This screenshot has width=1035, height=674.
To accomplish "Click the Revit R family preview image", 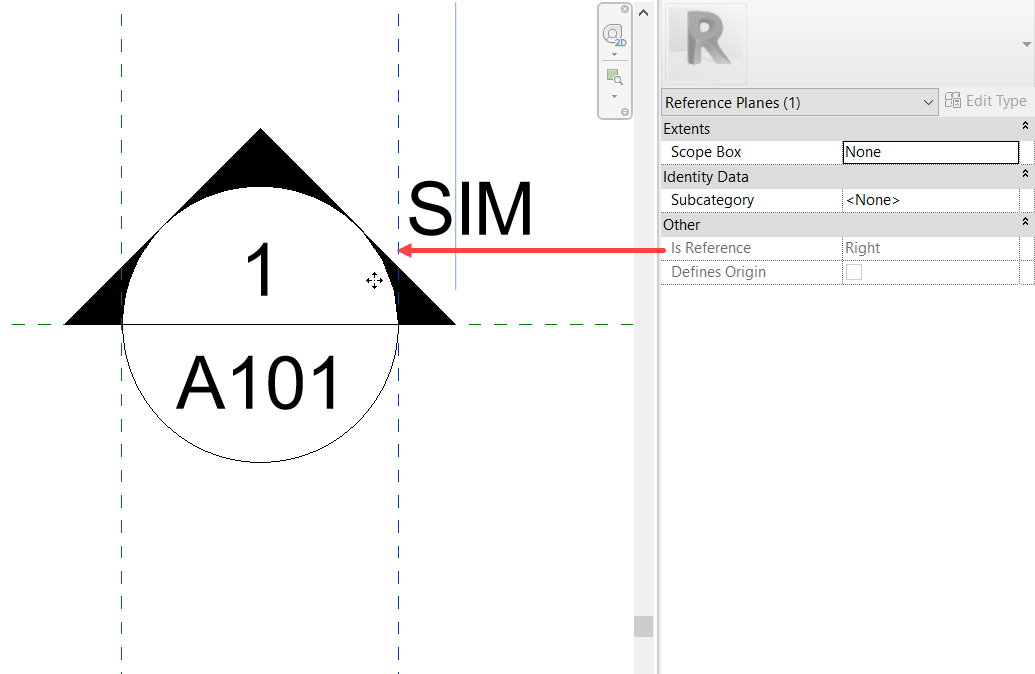I will (x=705, y=44).
